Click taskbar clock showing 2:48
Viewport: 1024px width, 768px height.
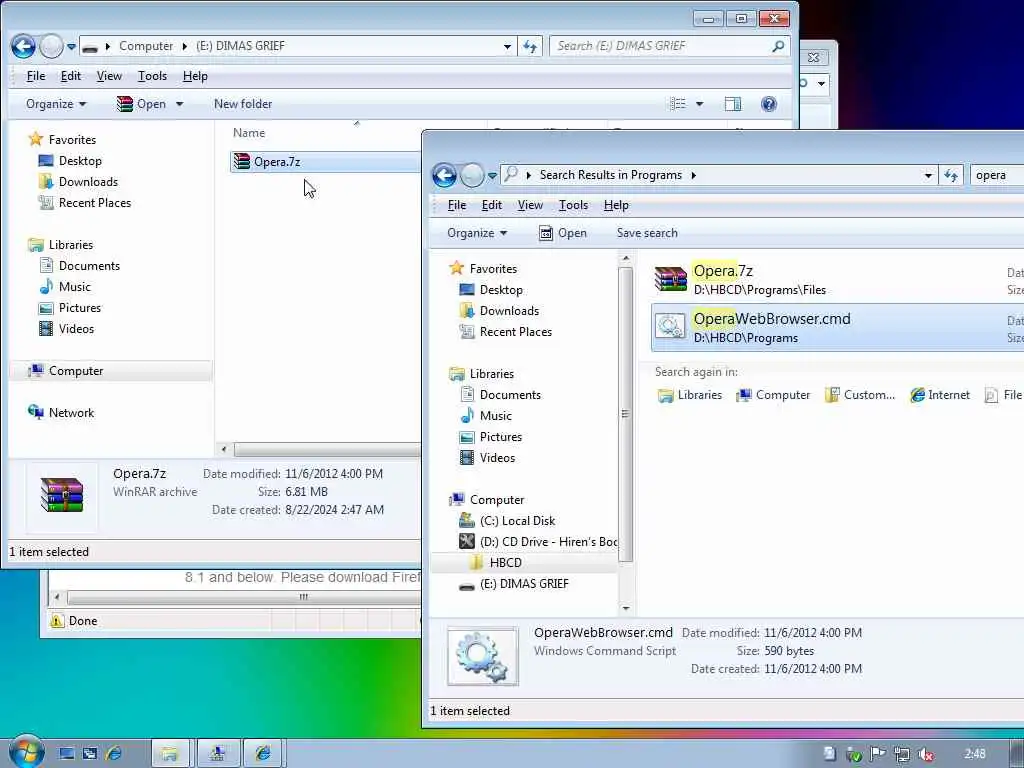pyautogui.click(x=974, y=754)
